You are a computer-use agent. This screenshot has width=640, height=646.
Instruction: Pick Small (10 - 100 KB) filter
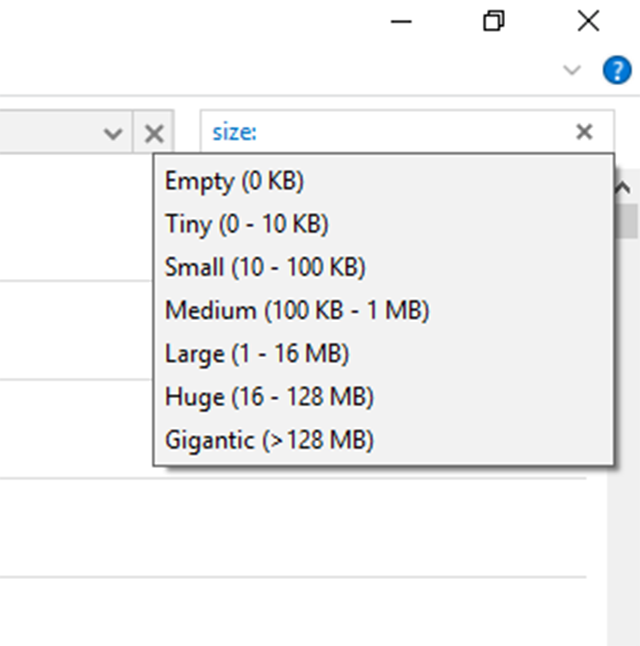coord(265,268)
